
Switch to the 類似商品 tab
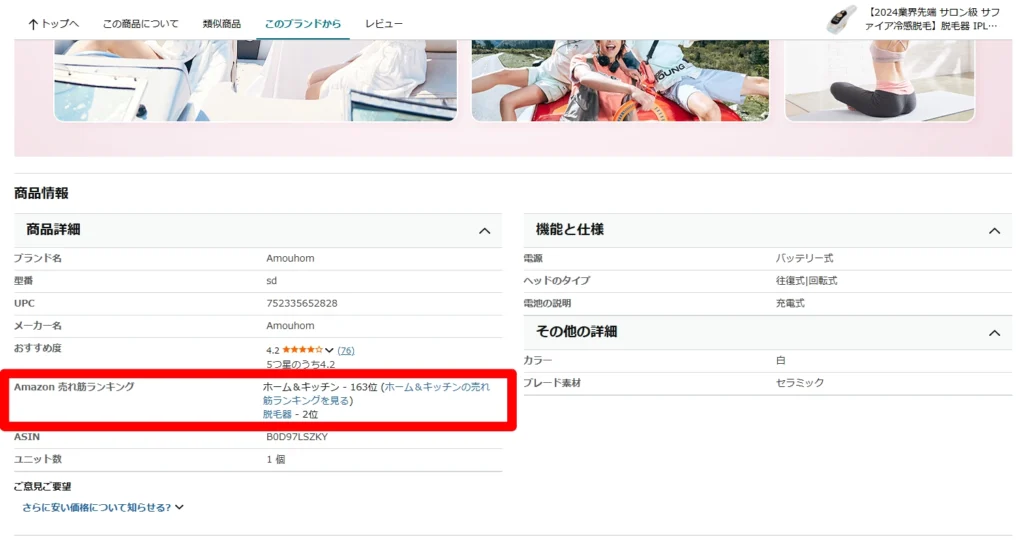(x=221, y=24)
